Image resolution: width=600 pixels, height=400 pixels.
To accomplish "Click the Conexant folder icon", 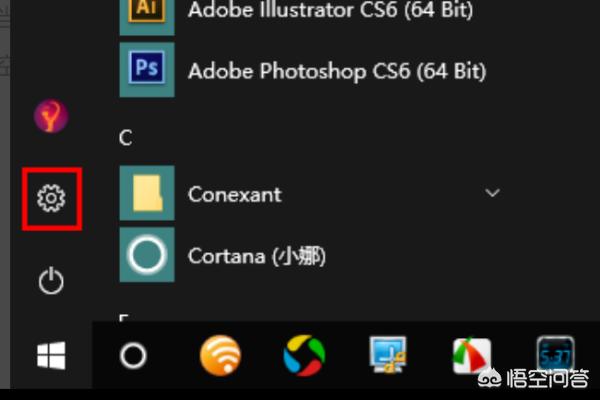I will [147, 193].
